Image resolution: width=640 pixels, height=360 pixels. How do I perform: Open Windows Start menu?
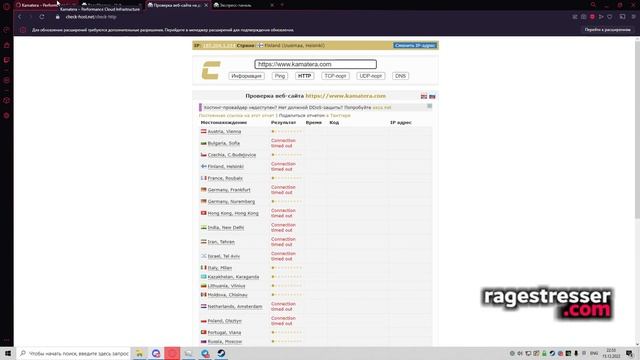pyautogui.click(x=8, y=353)
